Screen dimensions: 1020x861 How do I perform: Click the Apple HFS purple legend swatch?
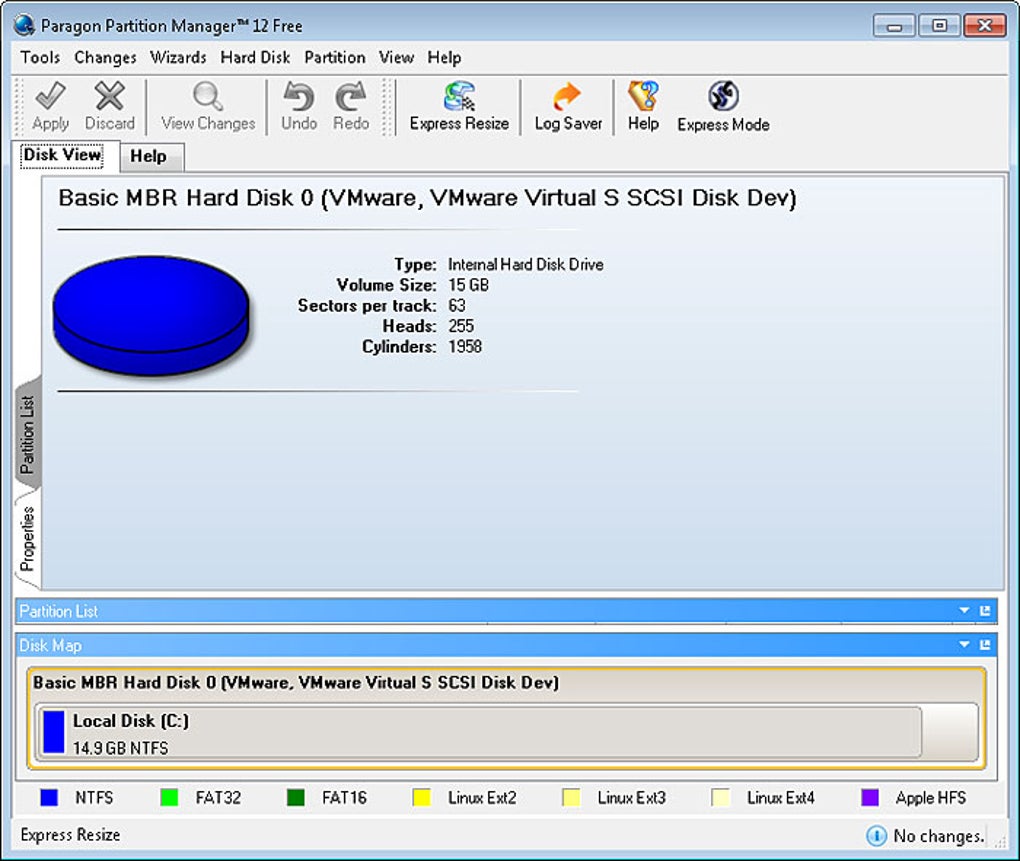(x=870, y=797)
